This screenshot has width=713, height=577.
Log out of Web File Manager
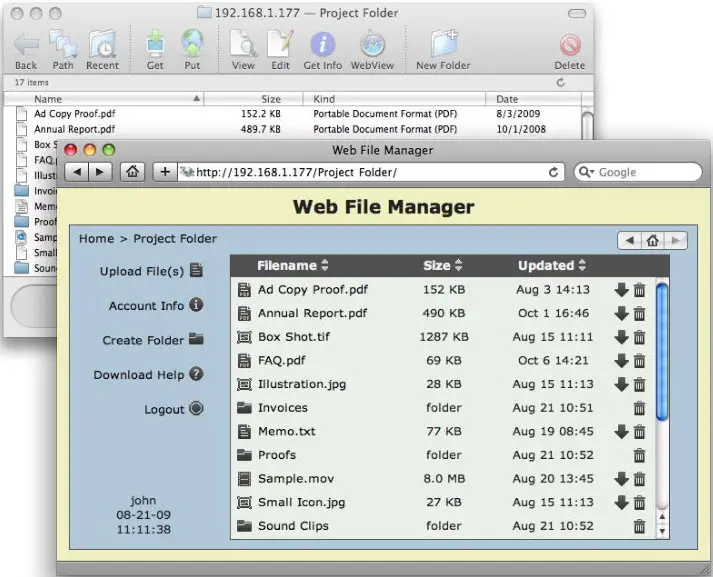[x=174, y=409]
